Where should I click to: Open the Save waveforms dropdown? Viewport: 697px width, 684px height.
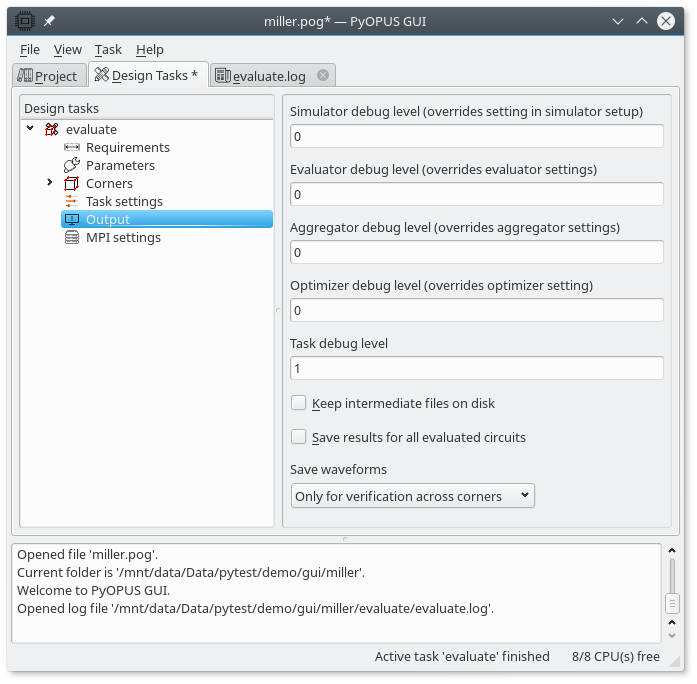412,496
